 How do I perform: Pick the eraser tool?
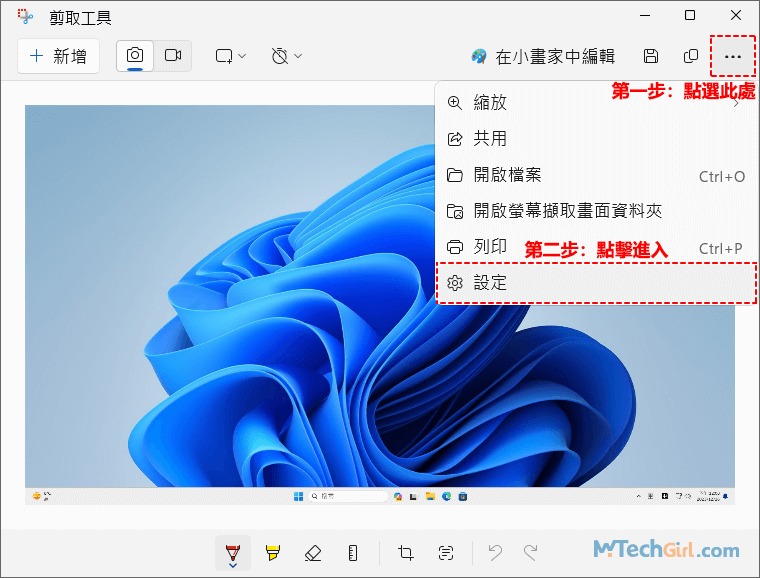point(312,553)
